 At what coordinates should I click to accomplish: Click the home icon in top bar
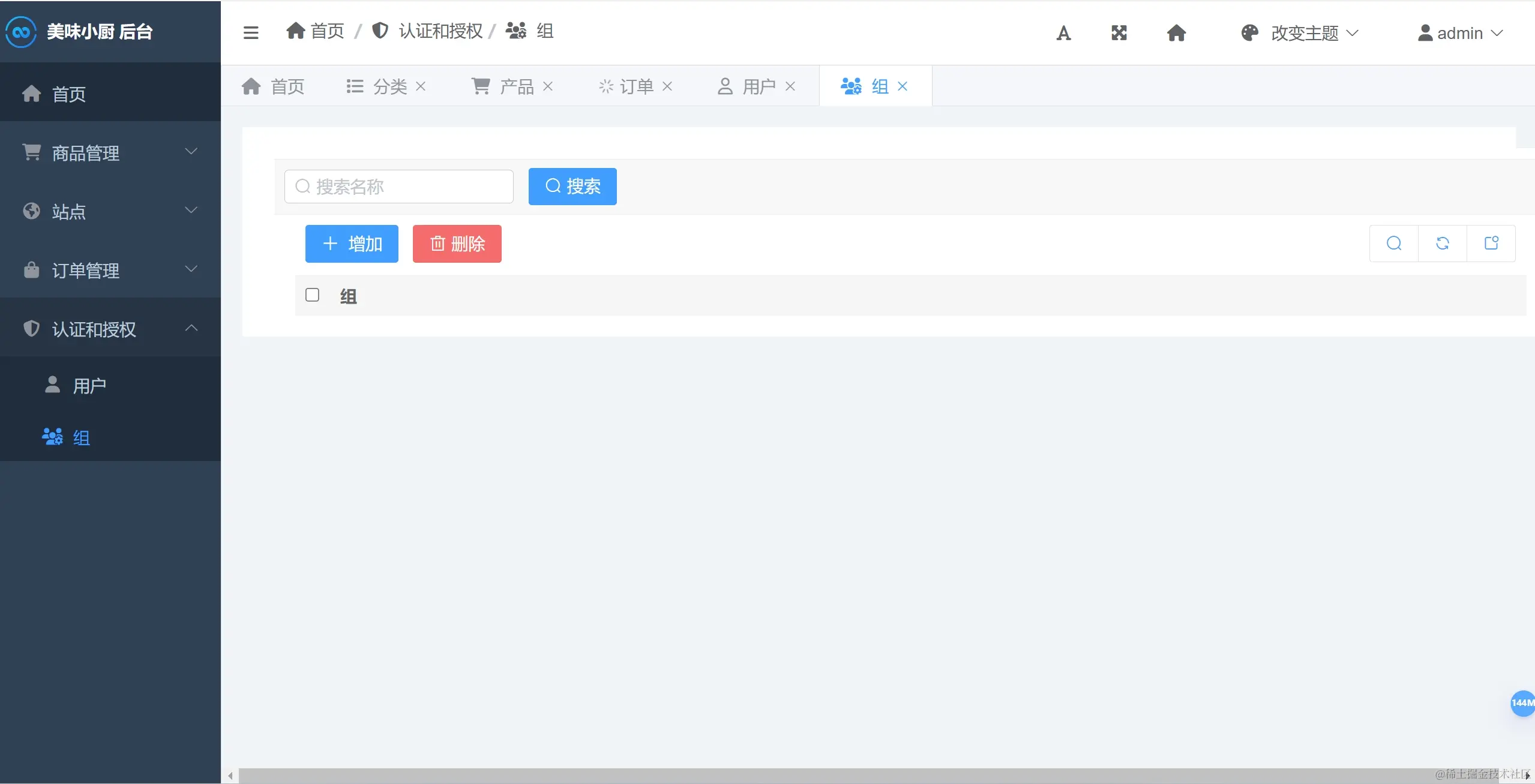[1176, 33]
